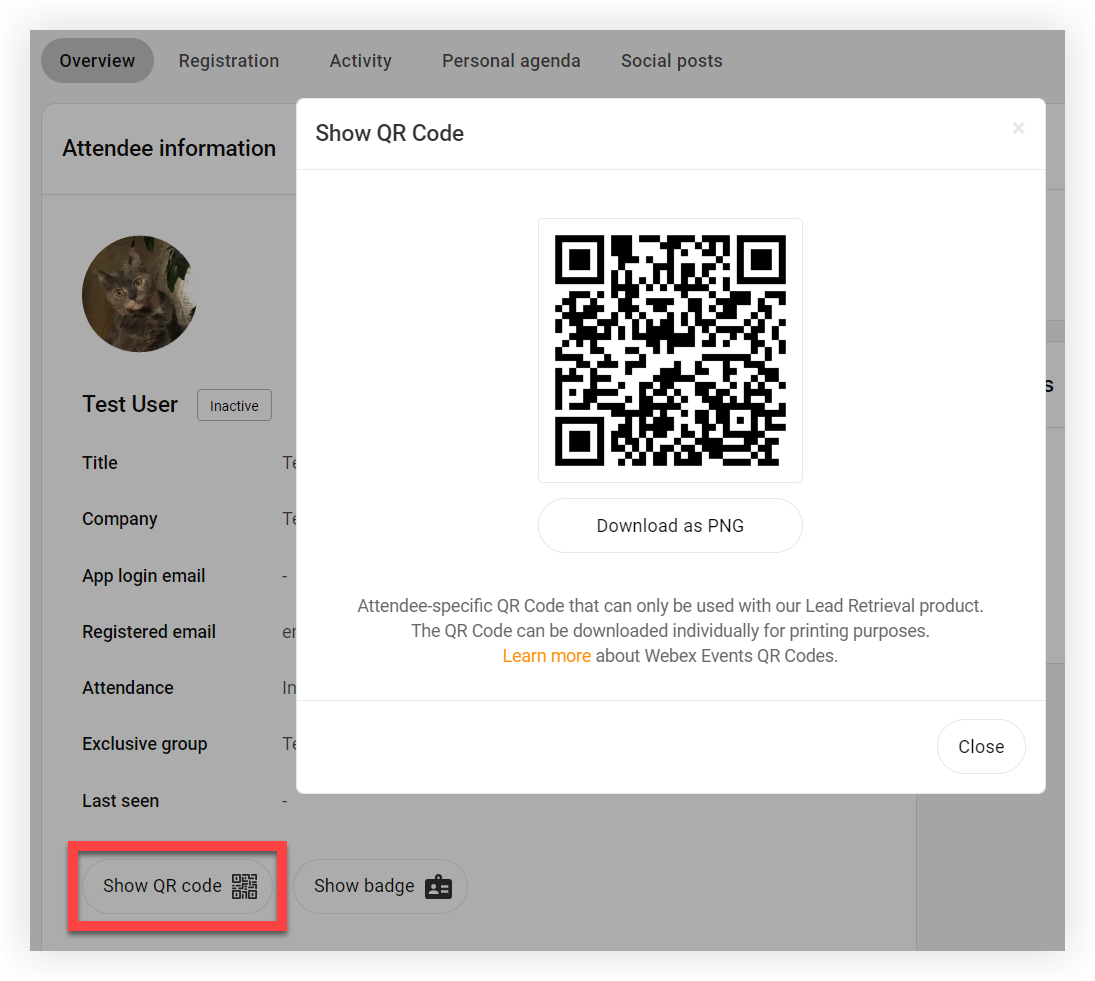
Task: Click the Show QR code button text
Action: pos(162,886)
